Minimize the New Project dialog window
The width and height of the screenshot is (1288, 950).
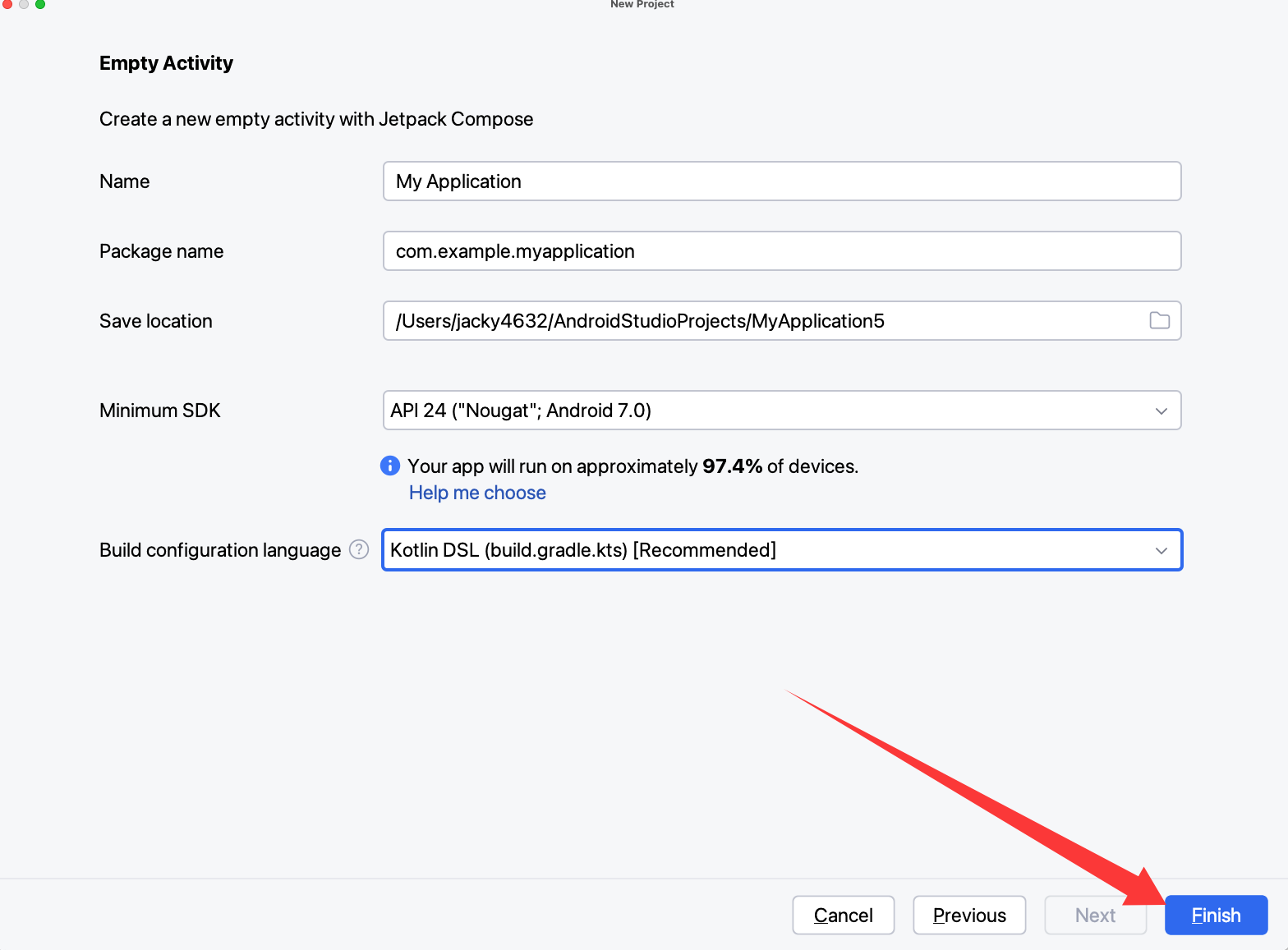[24, 4]
